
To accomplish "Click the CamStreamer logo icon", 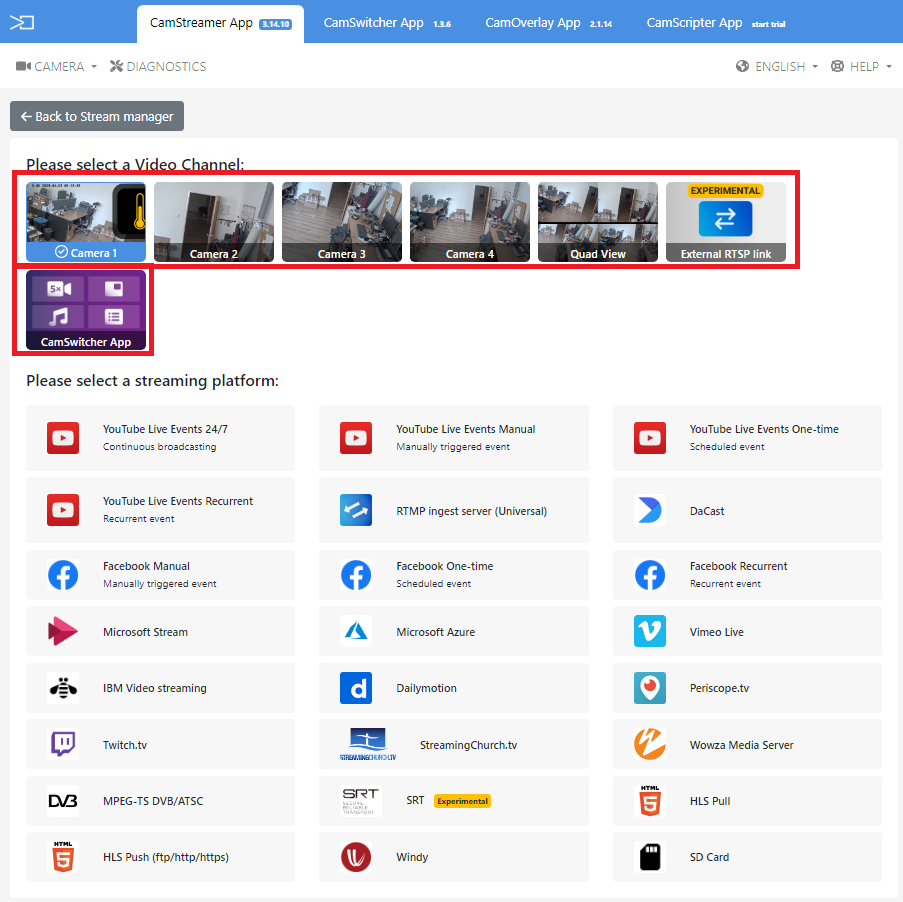I will pyautogui.click(x=22, y=22).
